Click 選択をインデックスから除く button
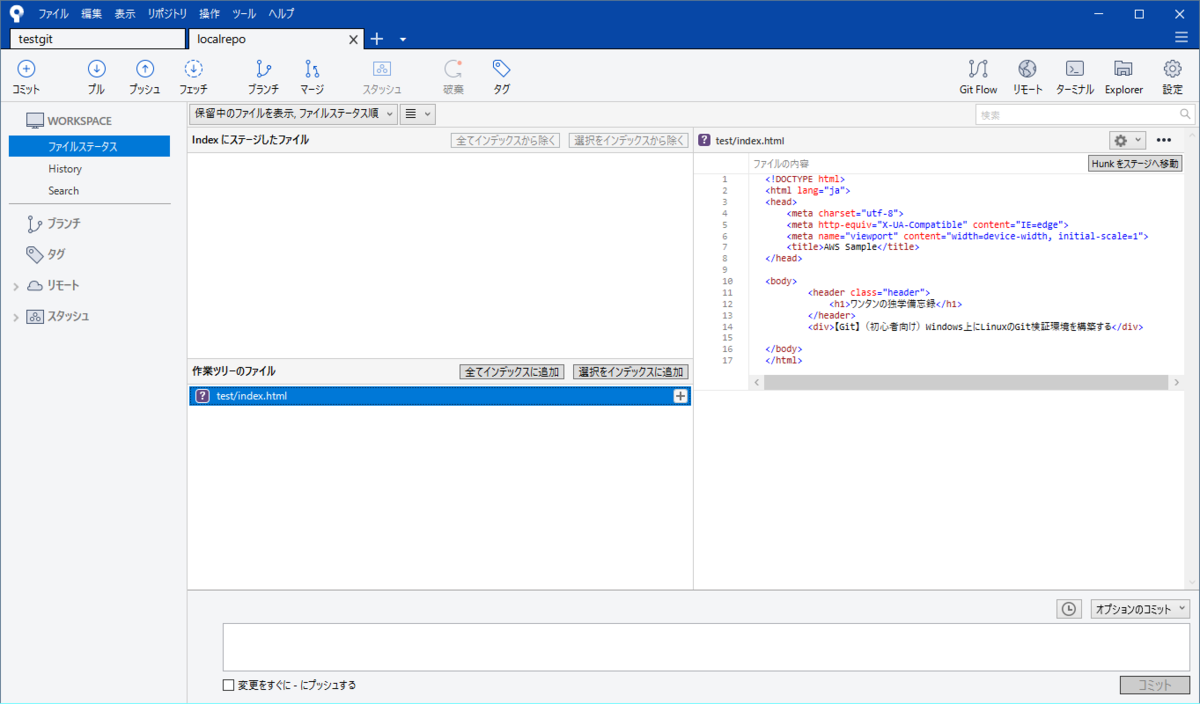 629,140
